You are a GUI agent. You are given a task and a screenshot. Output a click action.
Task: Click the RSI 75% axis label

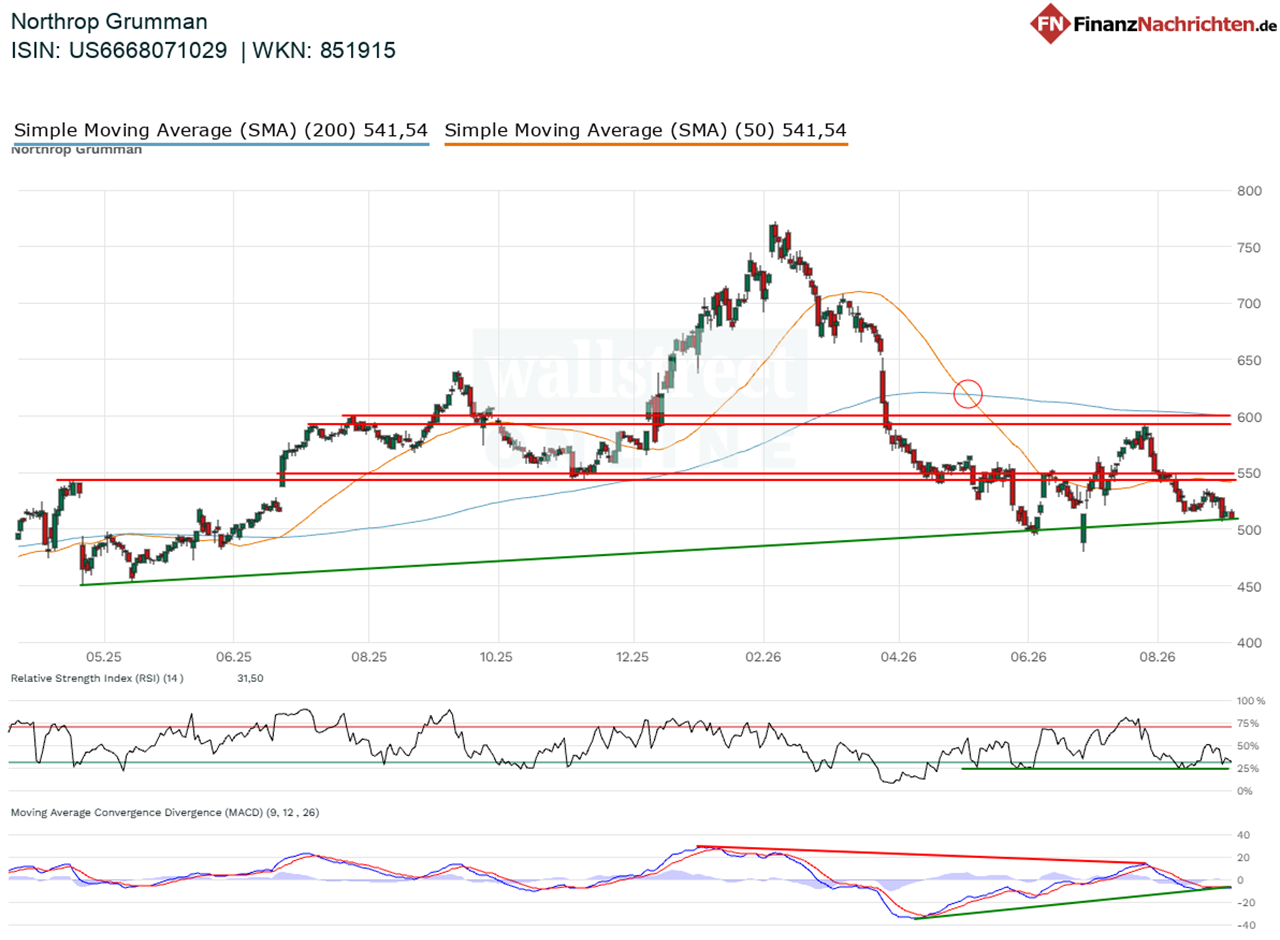click(1249, 724)
